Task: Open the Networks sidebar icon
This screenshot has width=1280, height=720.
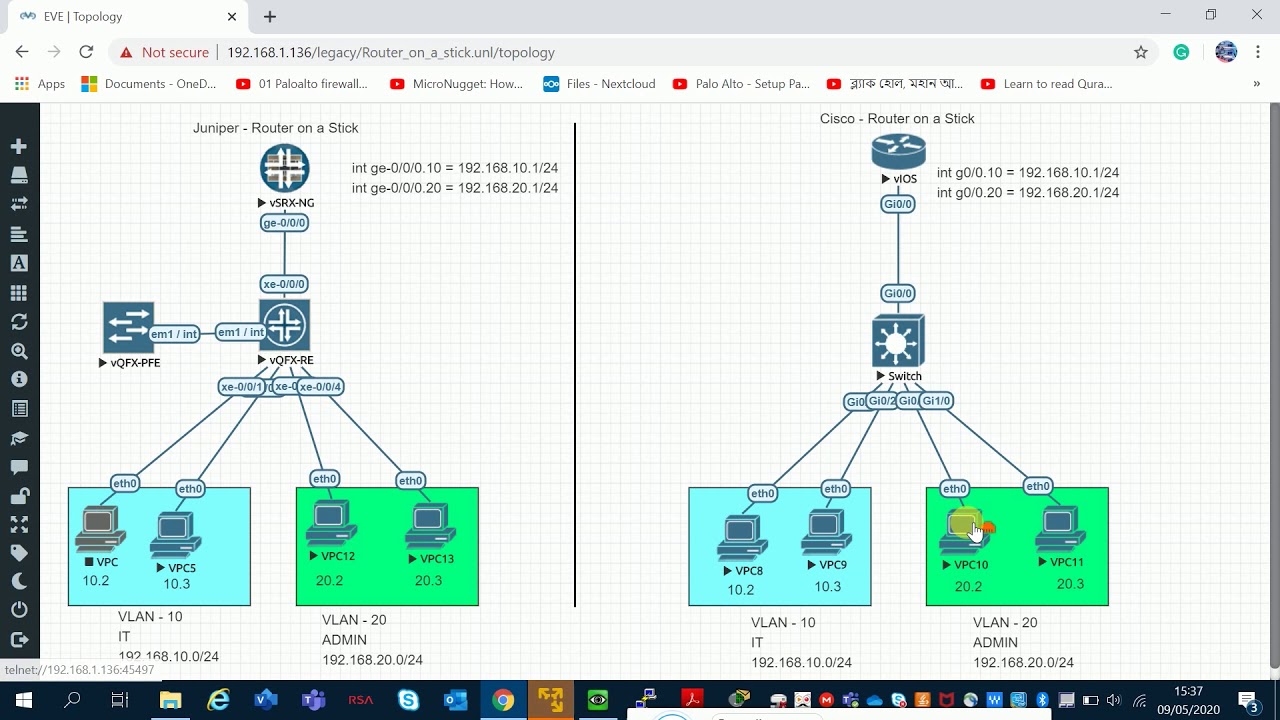Action: tap(18, 204)
